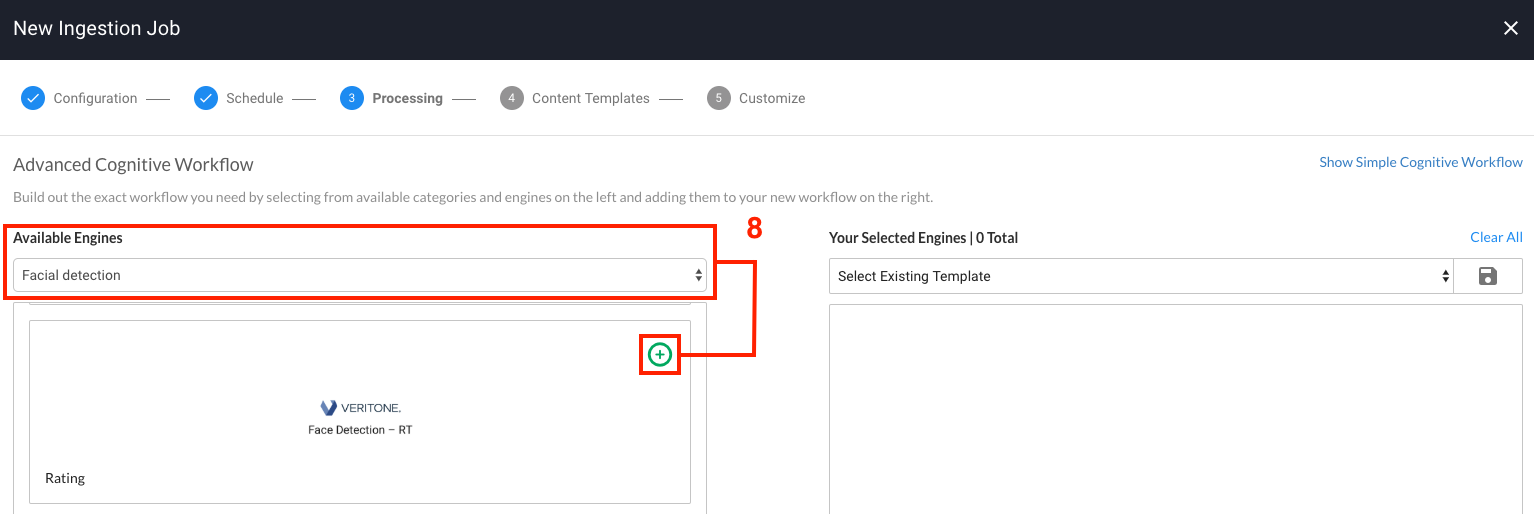1534x514 pixels.
Task: Show Simple Cognitive Workflow
Action: tap(1420, 162)
